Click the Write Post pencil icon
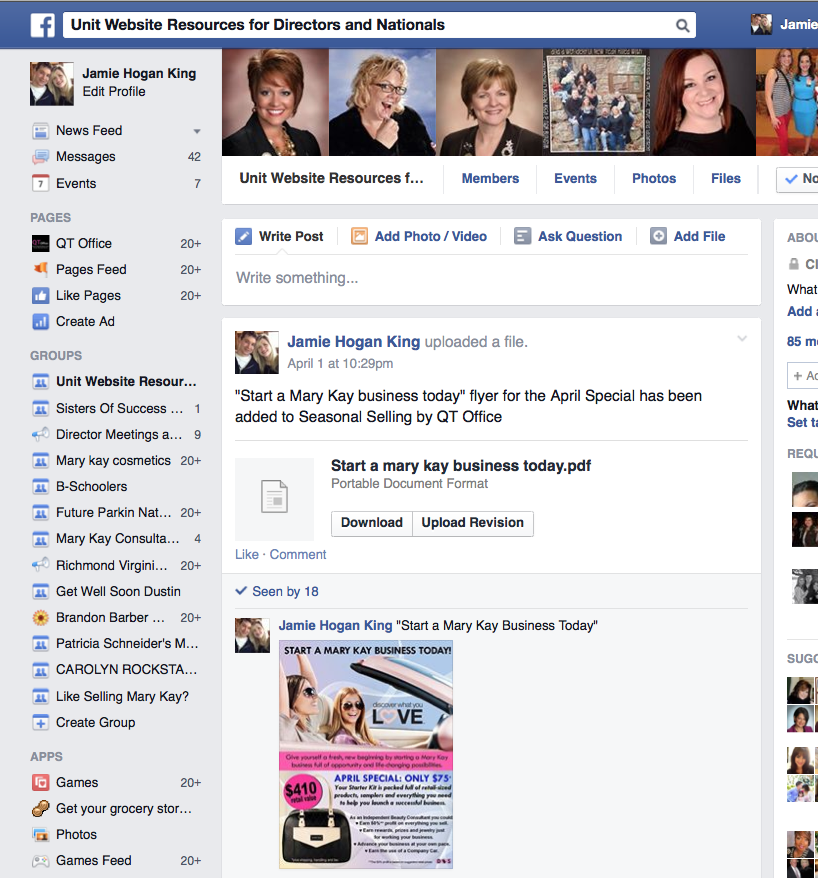The width and height of the screenshot is (818, 878). point(244,236)
